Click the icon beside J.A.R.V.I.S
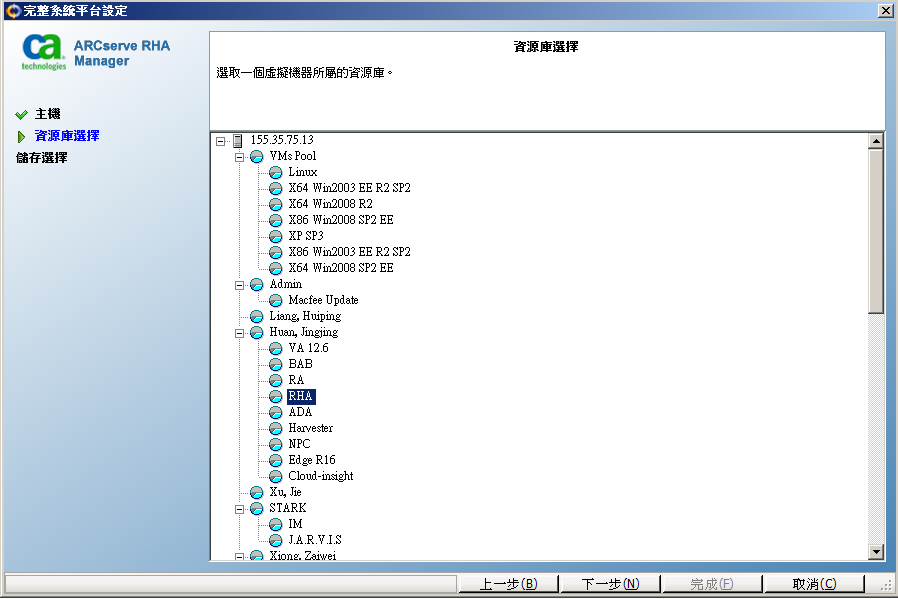Viewport: 898px width, 599px height. [x=275, y=541]
